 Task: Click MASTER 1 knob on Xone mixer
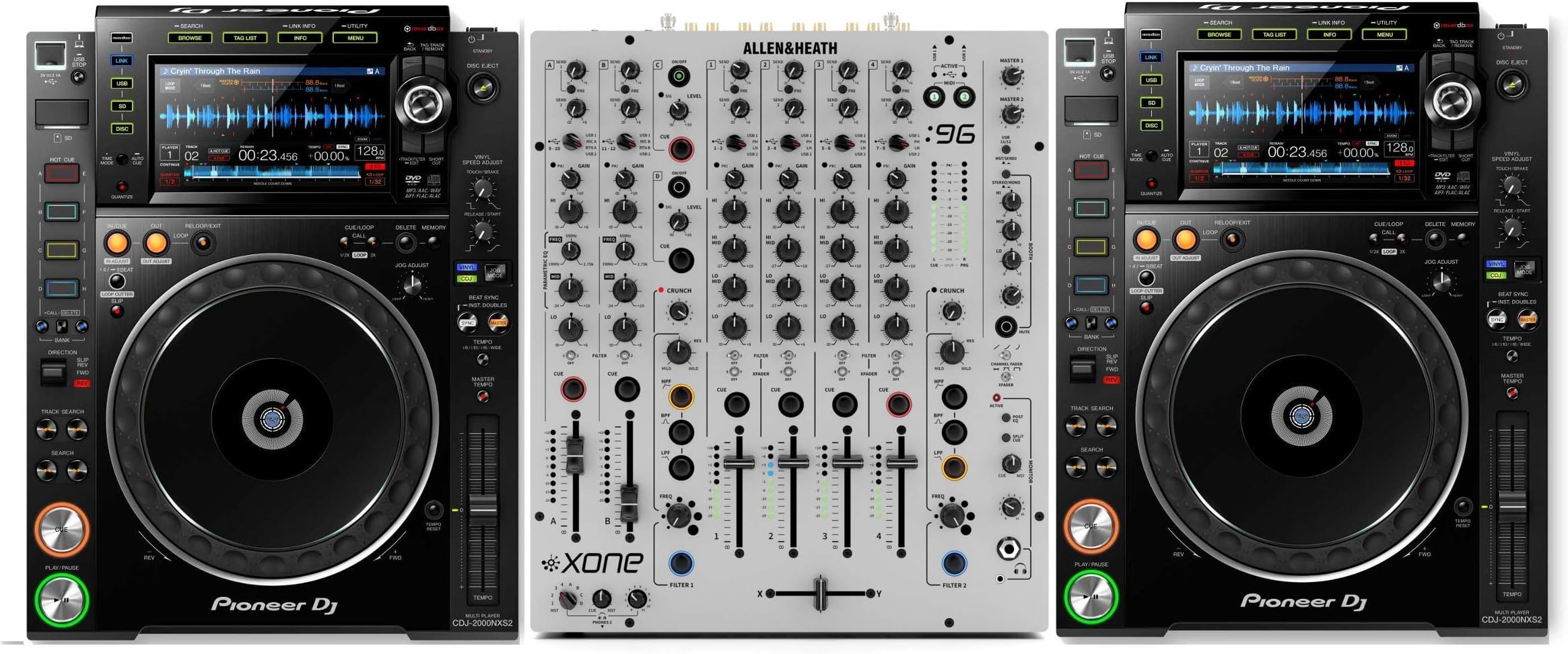1011,76
